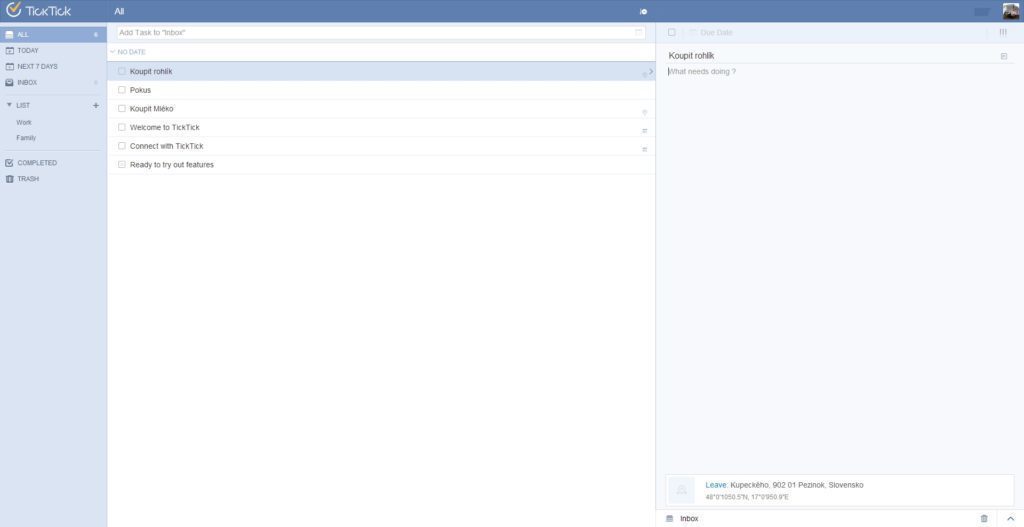This screenshot has height=527, width=1024.
Task: Go to COMPLETED tasks
Action: click(37, 162)
